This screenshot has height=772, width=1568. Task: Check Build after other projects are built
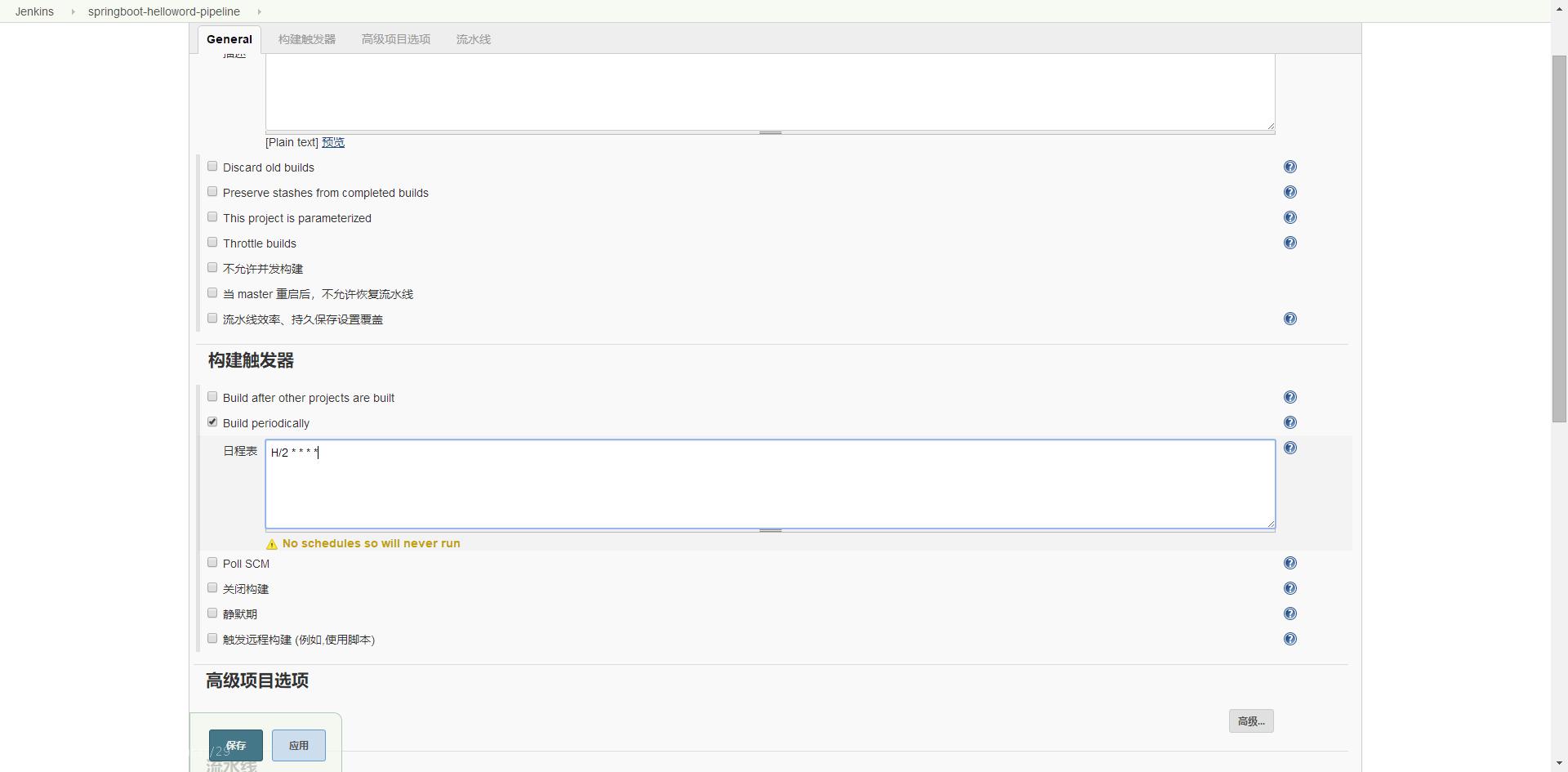click(x=212, y=397)
